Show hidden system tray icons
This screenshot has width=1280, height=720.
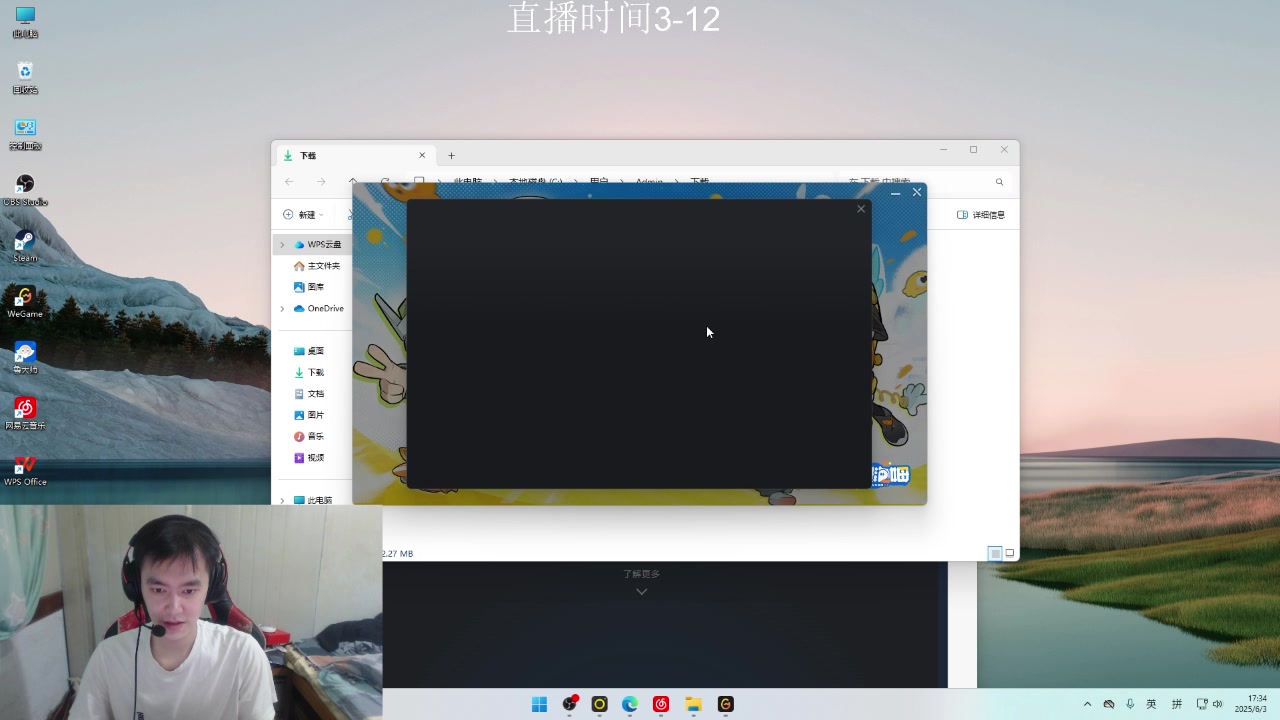coord(1087,704)
